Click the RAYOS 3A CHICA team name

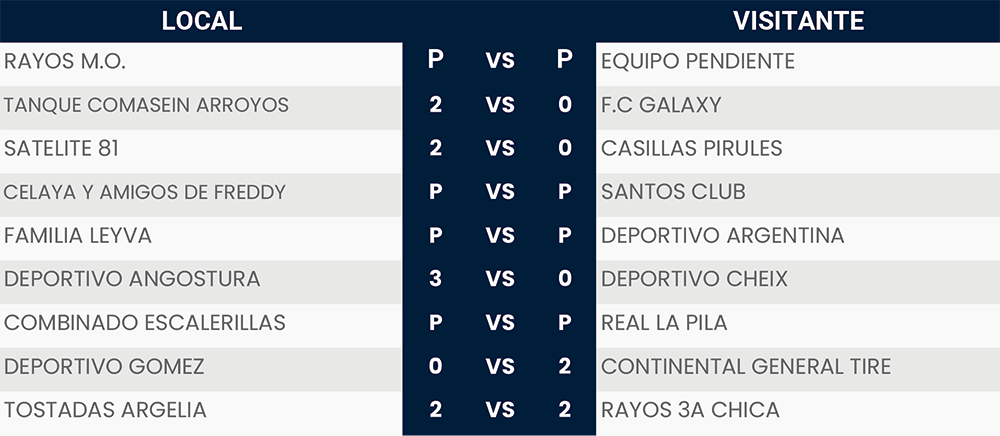690,410
